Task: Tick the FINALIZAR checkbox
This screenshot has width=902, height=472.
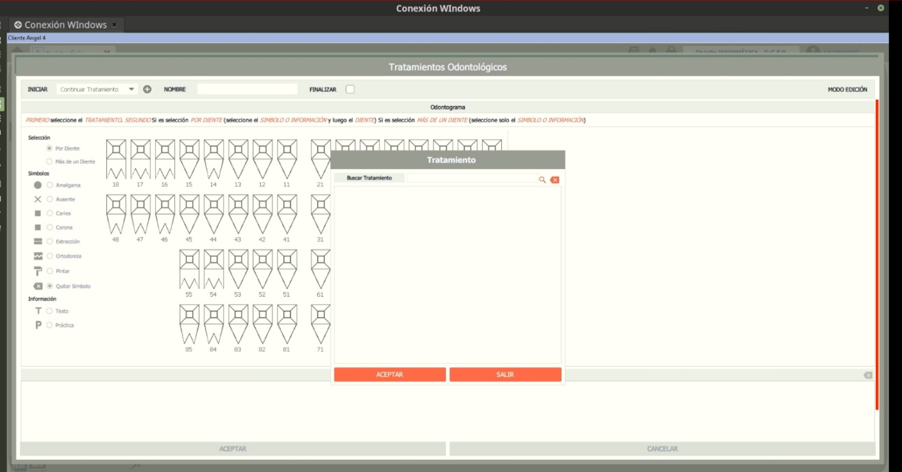Action: pyautogui.click(x=350, y=89)
